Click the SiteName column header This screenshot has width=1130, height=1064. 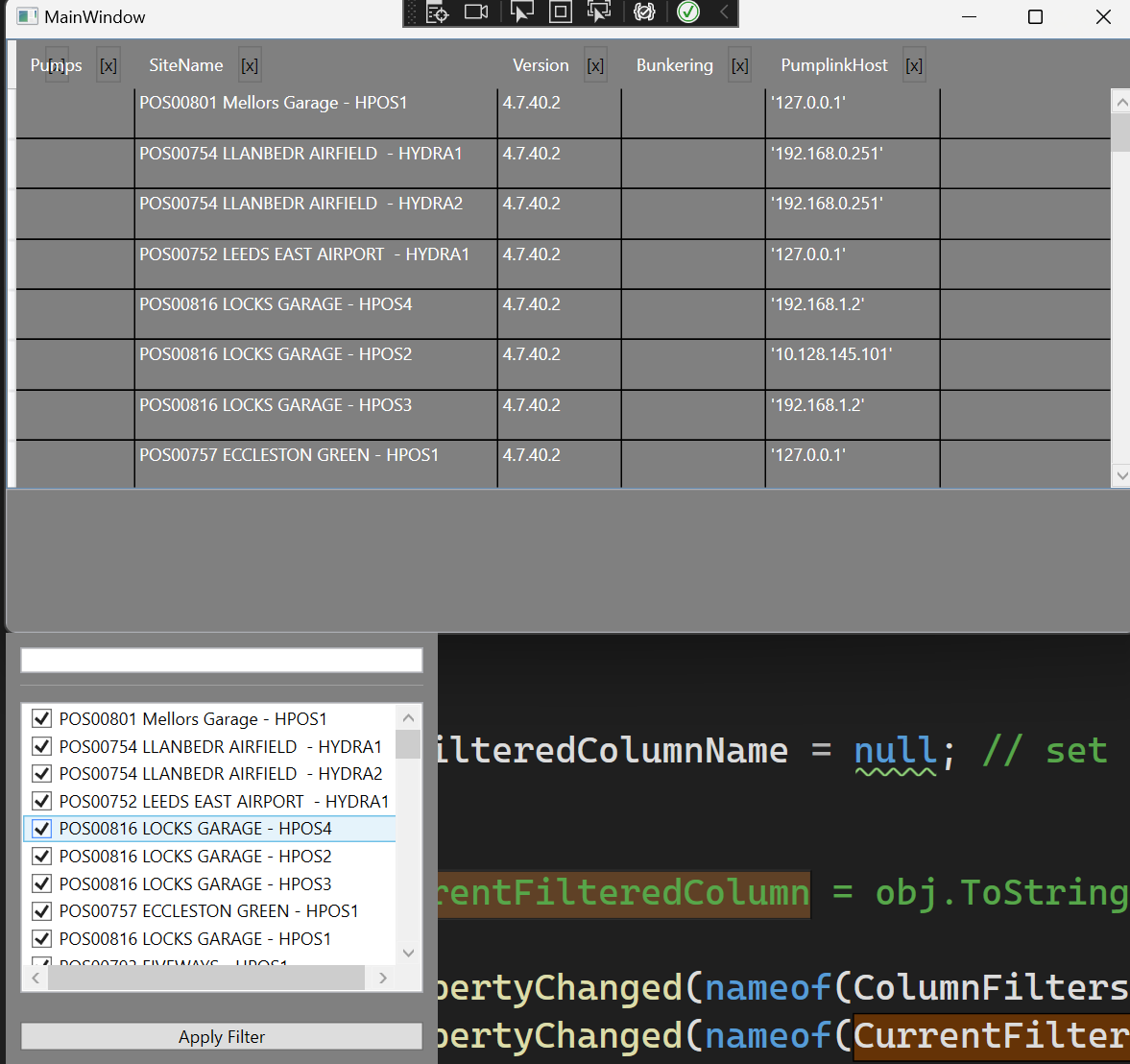coord(186,65)
